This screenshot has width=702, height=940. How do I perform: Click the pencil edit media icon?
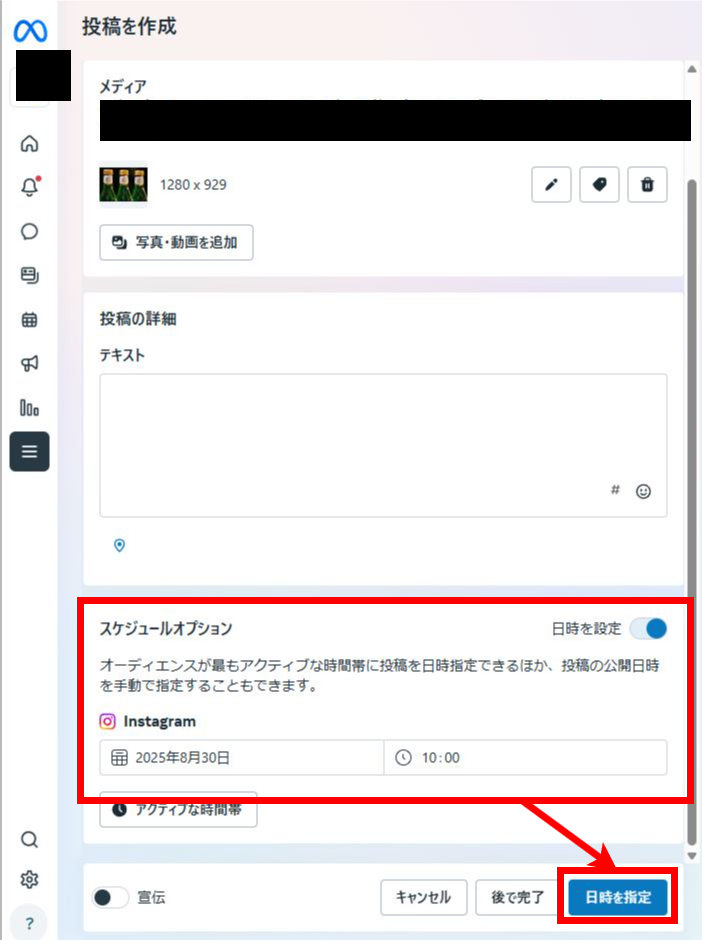pyautogui.click(x=551, y=185)
